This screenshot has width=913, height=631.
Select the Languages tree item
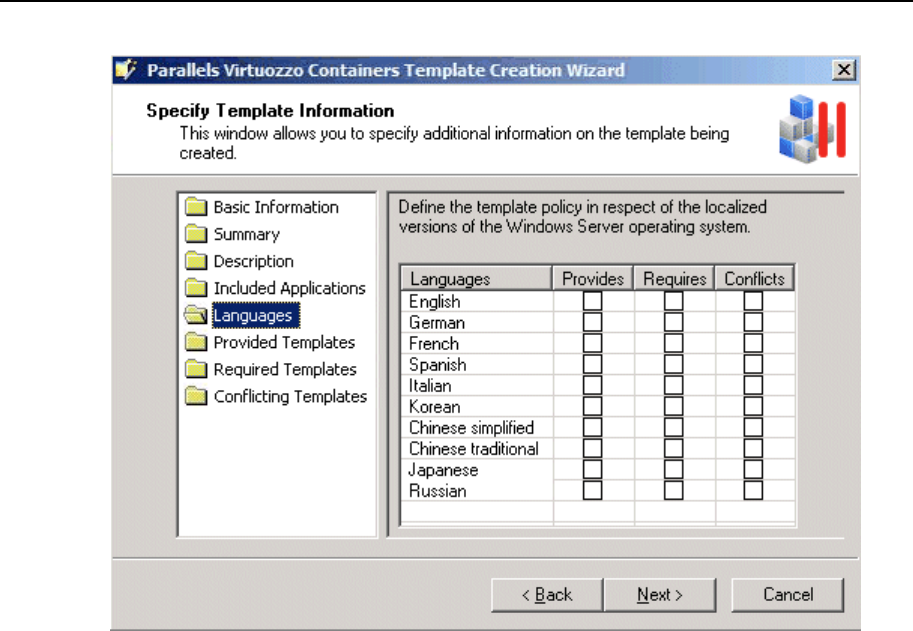[x=256, y=316]
